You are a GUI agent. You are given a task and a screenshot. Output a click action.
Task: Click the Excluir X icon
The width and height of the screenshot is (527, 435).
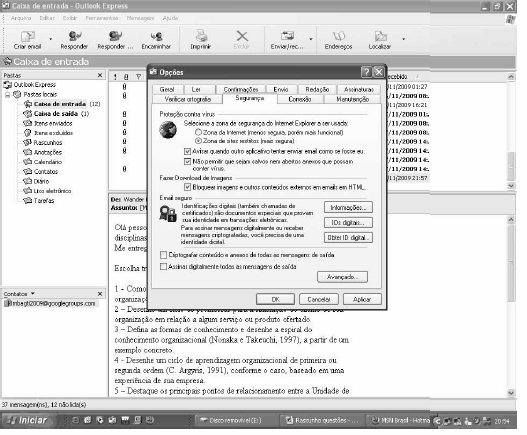coord(242,36)
